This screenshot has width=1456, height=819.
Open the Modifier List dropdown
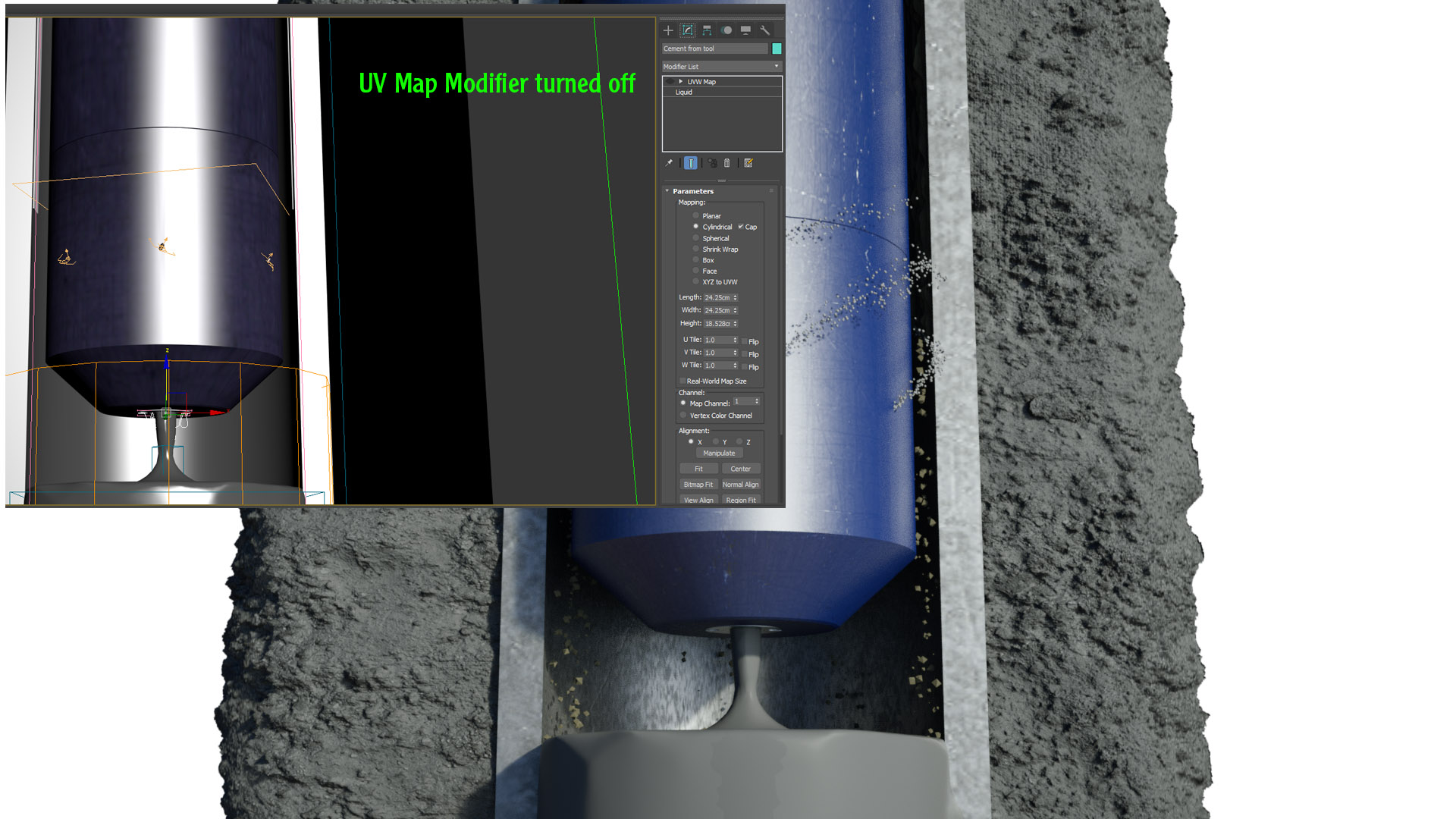click(776, 66)
